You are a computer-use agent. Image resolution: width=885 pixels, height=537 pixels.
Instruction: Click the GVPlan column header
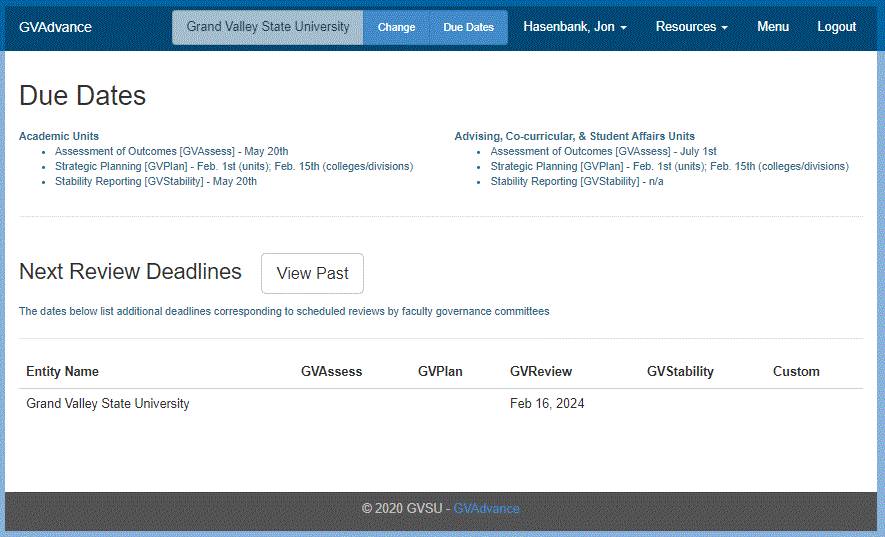tap(440, 371)
